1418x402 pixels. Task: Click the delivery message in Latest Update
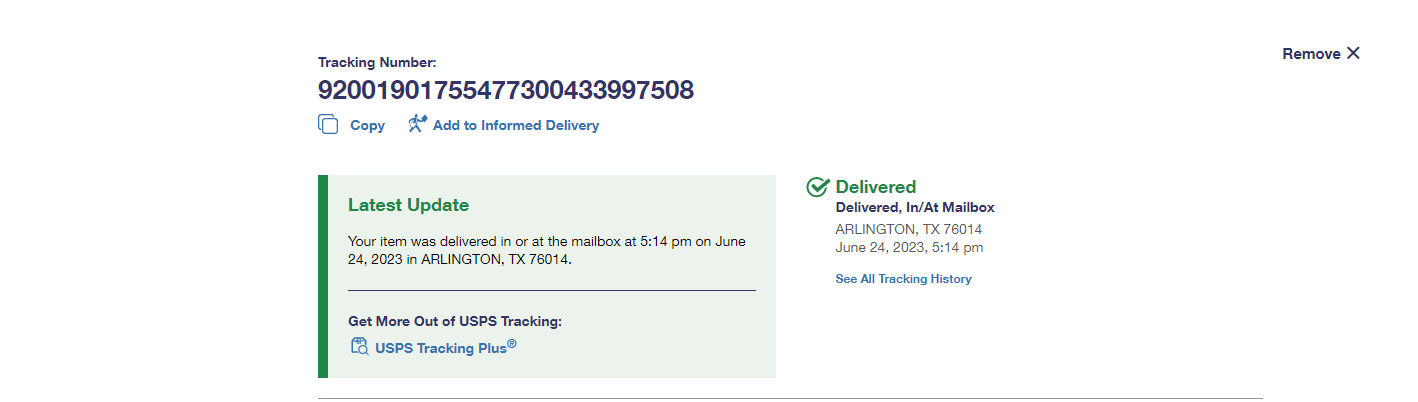click(x=546, y=250)
